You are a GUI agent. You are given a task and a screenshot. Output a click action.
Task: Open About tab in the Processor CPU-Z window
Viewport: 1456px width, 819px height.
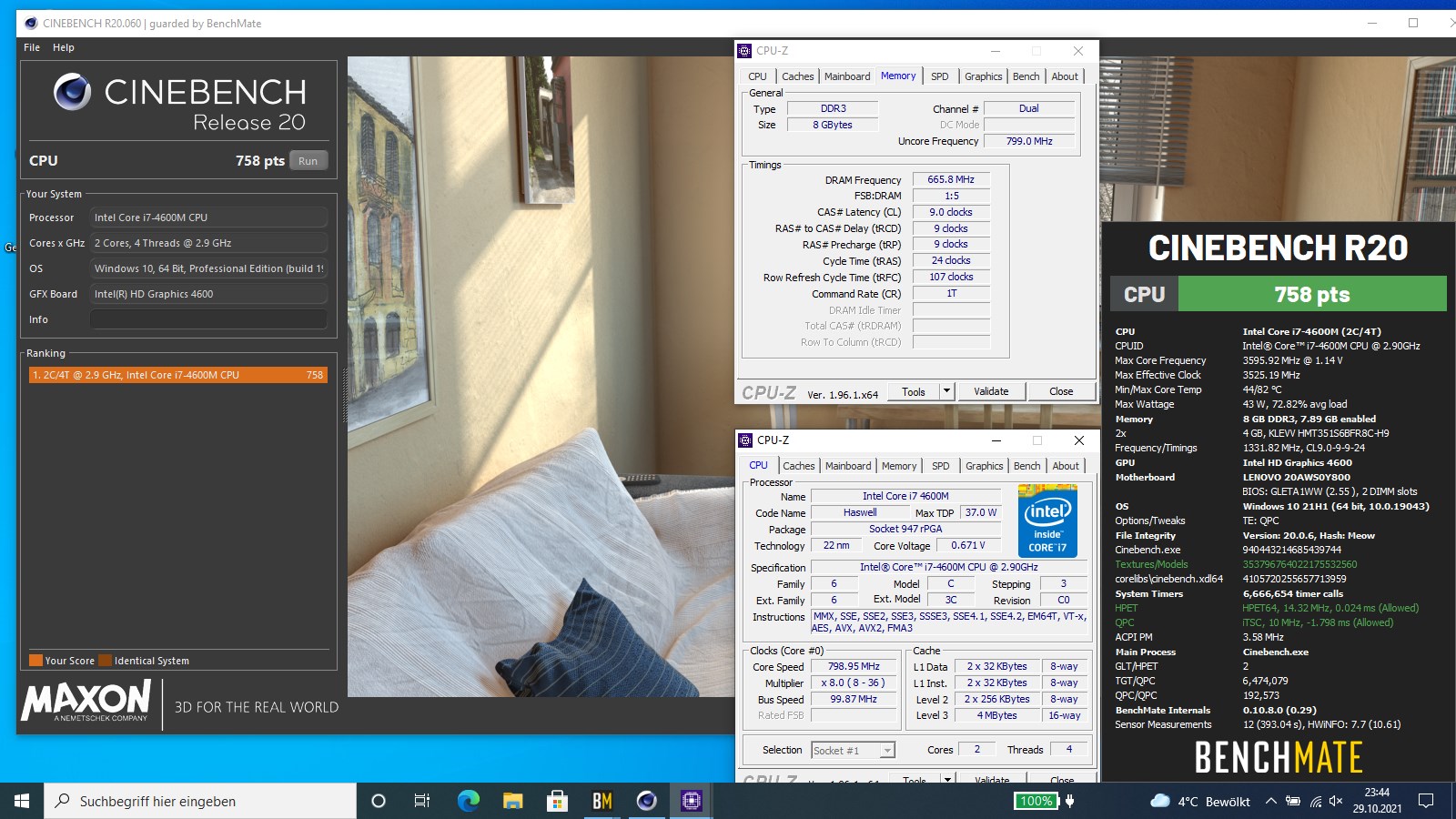coord(1066,466)
